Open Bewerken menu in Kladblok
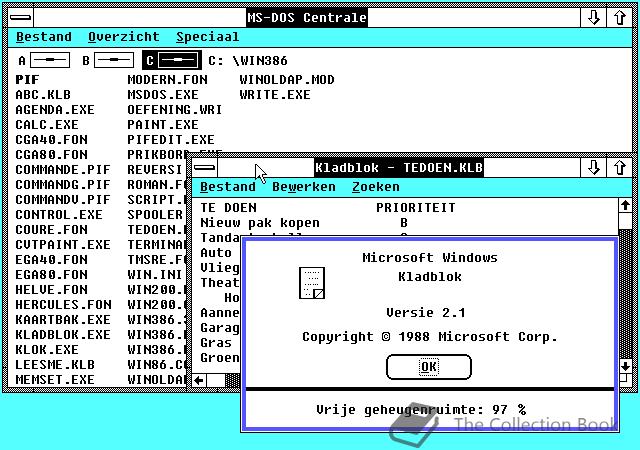This screenshot has width=640, height=450. click(304, 187)
